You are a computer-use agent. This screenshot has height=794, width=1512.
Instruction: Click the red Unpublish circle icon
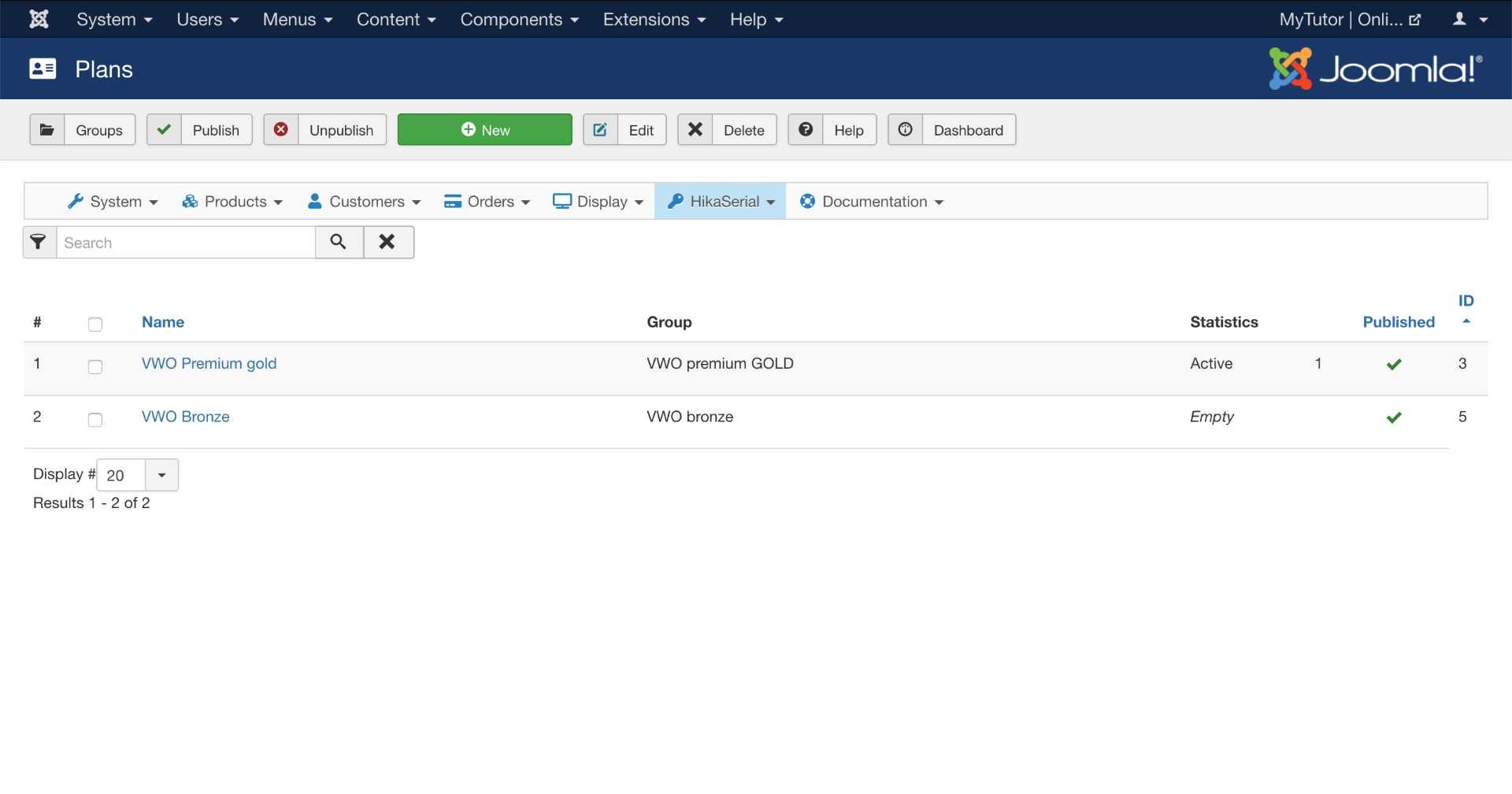[x=280, y=130]
